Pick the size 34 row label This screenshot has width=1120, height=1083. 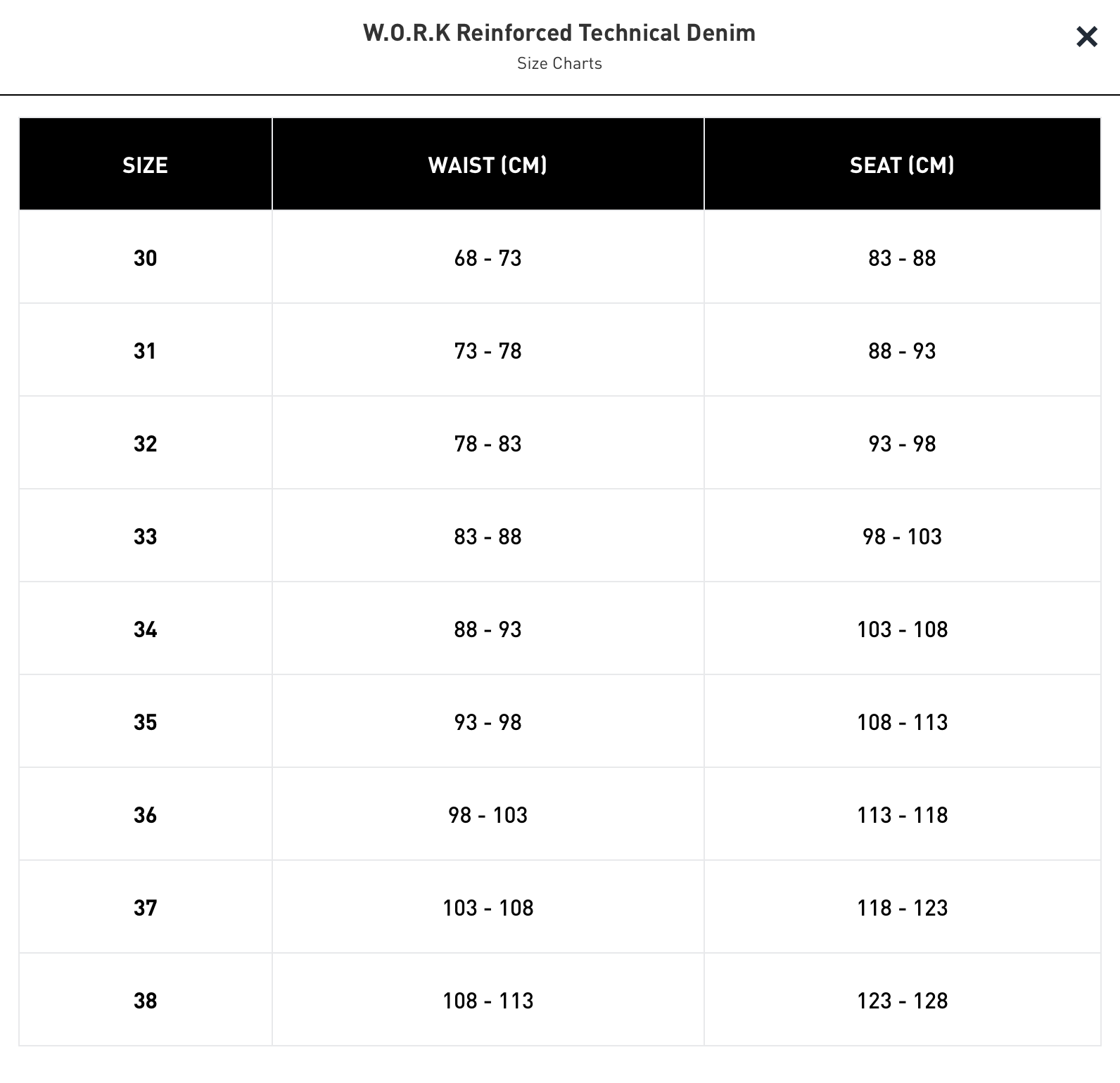tap(145, 629)
